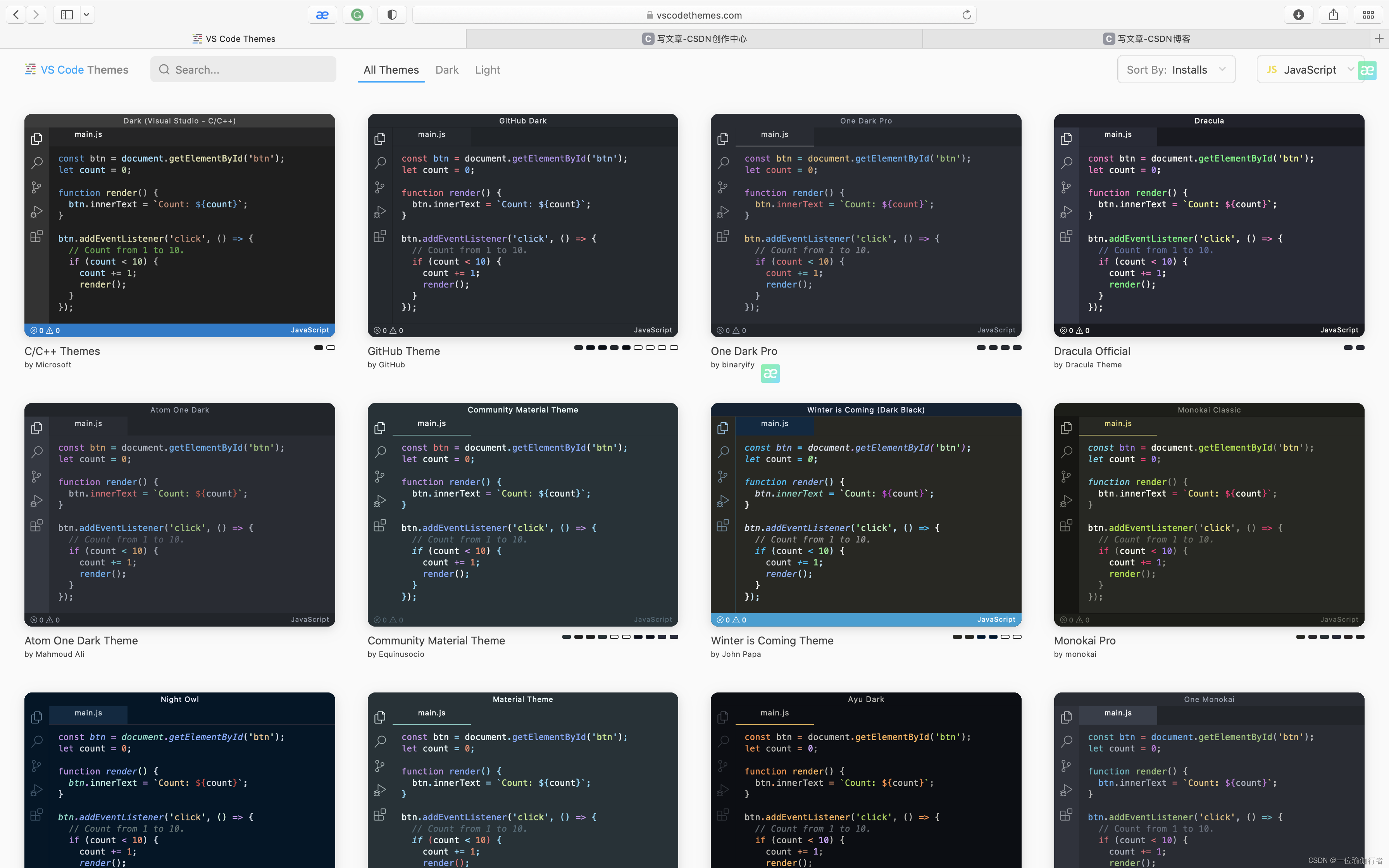
Task: Click into the Search... field
Action: (x=243, y=69)
